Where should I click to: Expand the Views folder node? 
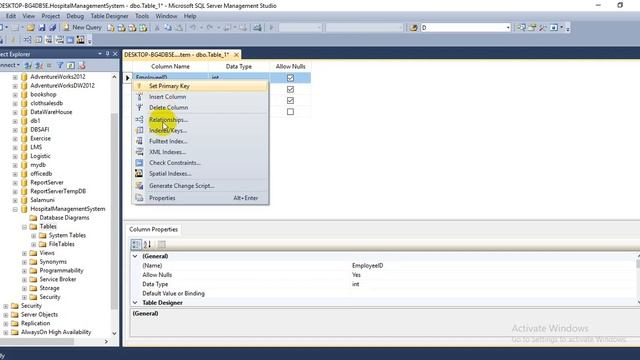[x=24, y=253]
